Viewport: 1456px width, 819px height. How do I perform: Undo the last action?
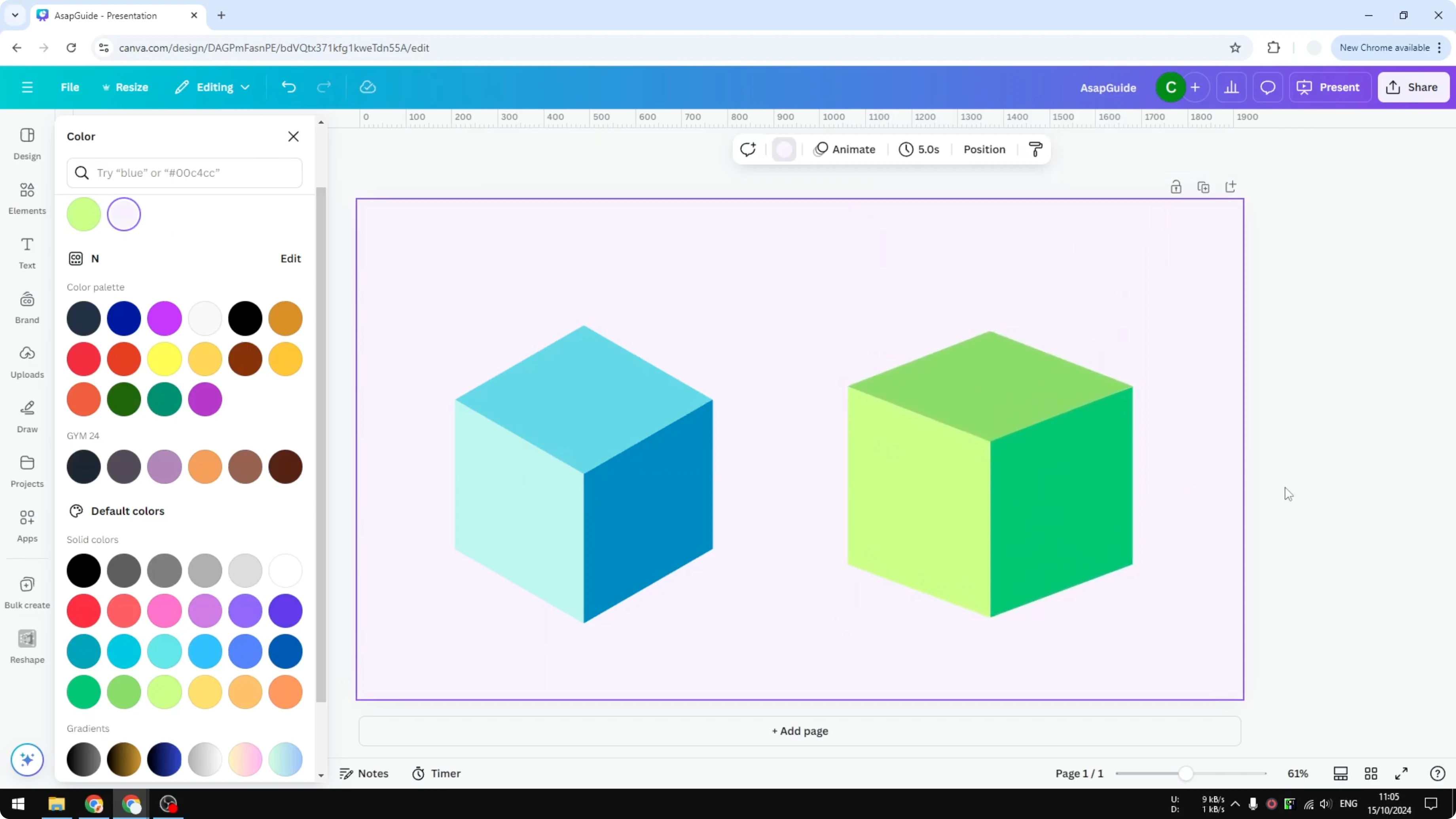[x=288, y=87]
